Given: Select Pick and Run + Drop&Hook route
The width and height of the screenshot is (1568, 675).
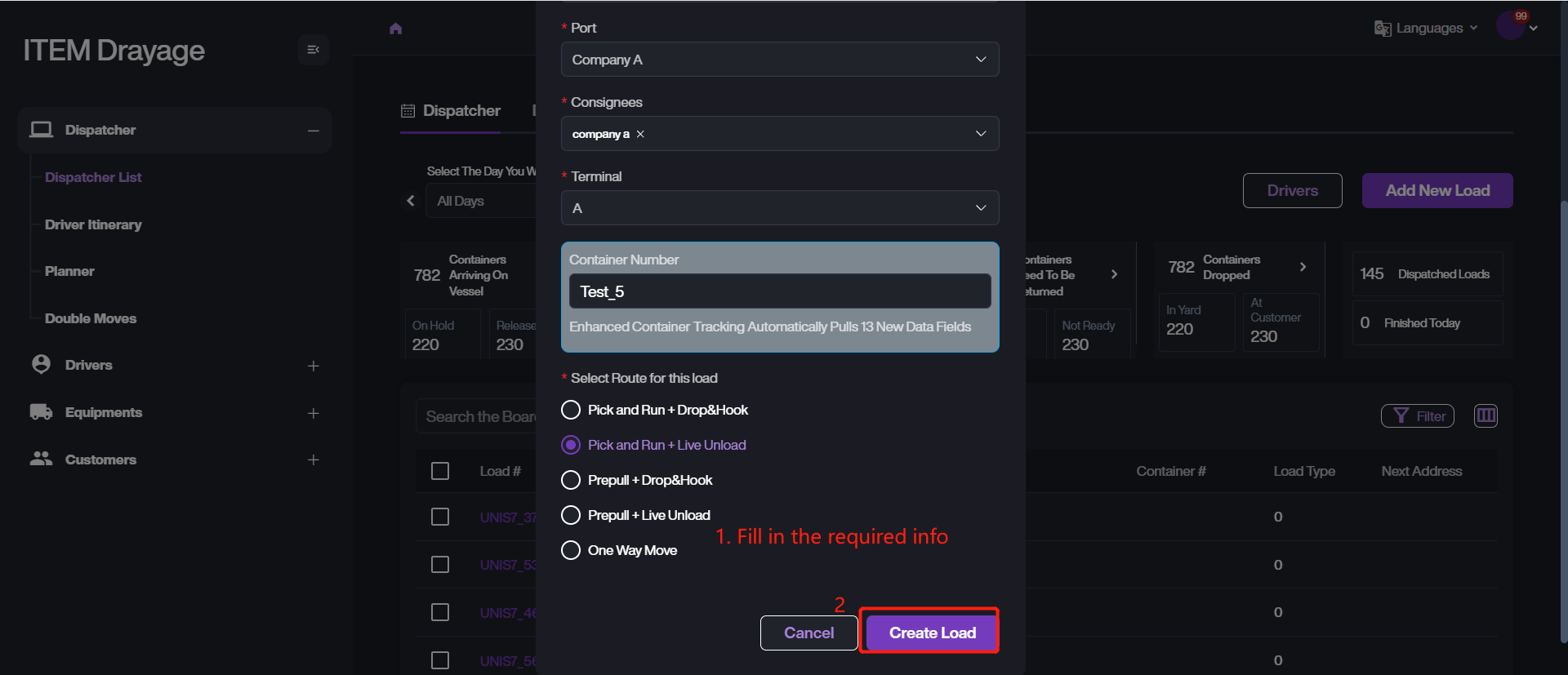Looking at the screenshot, I should click(572, 410).
